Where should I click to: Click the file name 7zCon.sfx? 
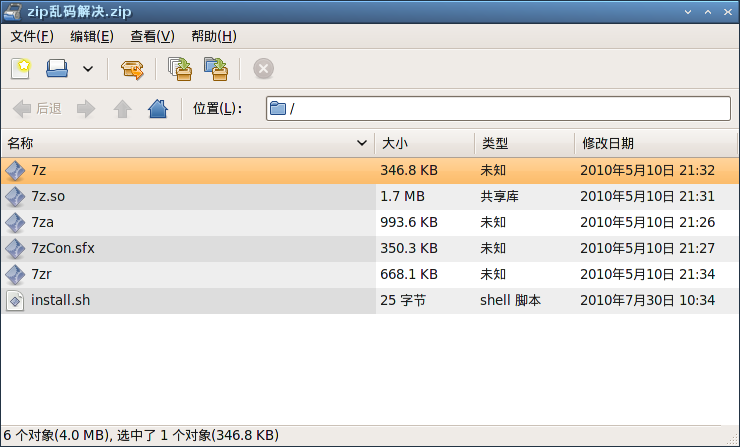[x=63, y=248]
